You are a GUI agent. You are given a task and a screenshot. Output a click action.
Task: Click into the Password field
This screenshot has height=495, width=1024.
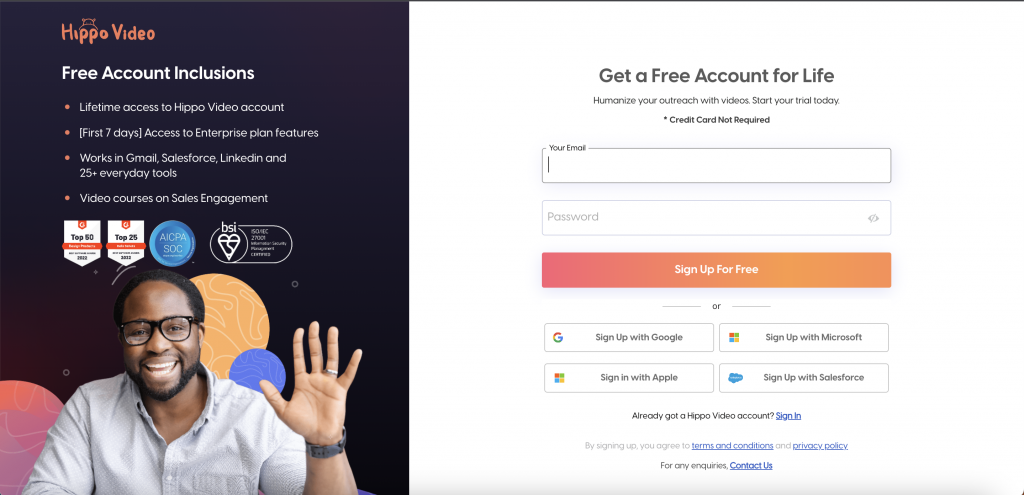tap(716, 217)
